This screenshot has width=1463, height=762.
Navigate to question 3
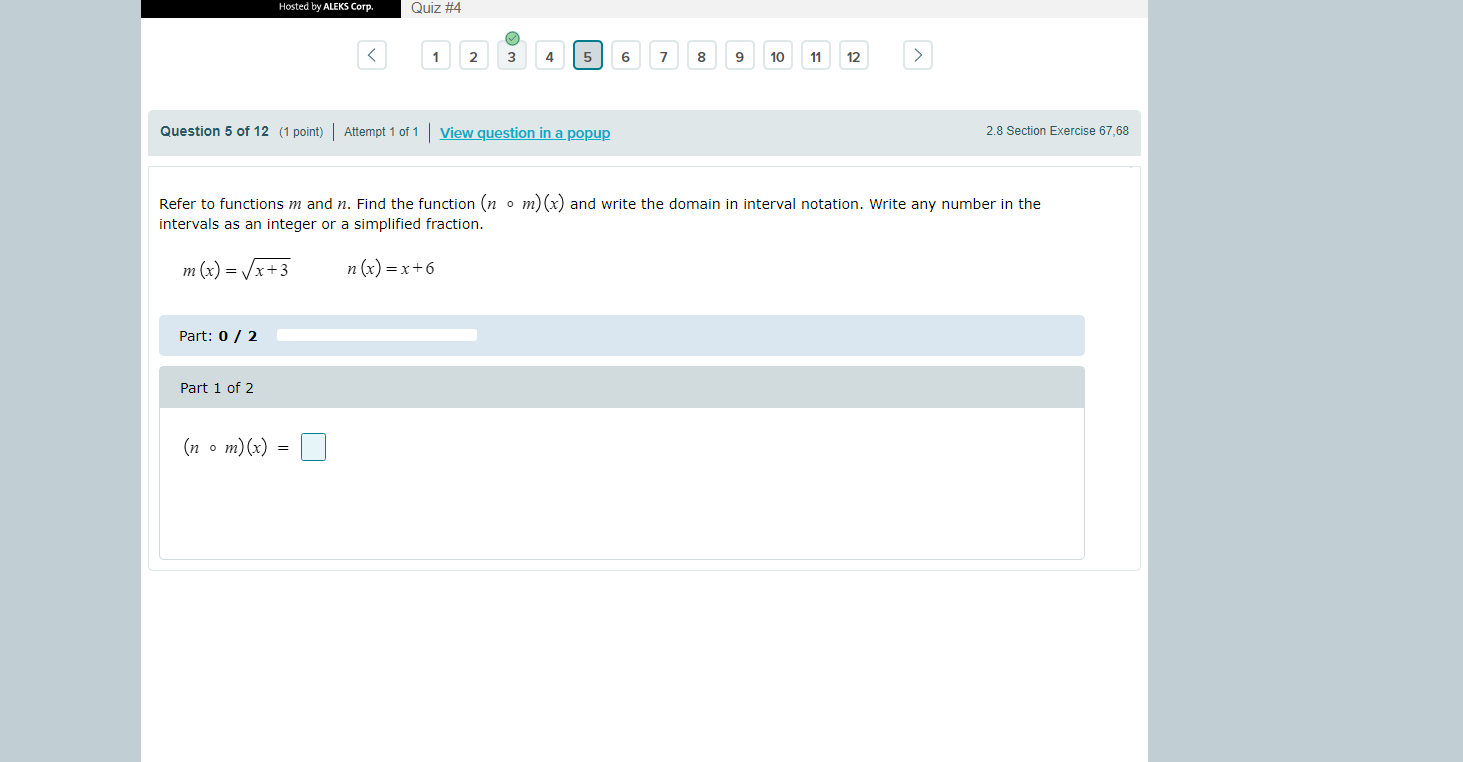point(511,55)
